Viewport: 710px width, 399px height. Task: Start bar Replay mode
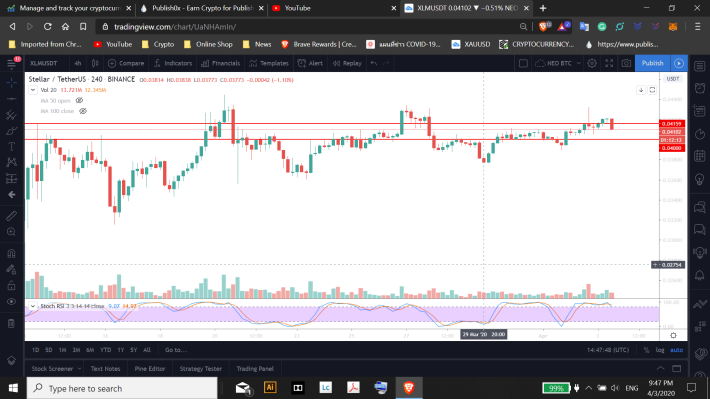click(x=347, y=63)
